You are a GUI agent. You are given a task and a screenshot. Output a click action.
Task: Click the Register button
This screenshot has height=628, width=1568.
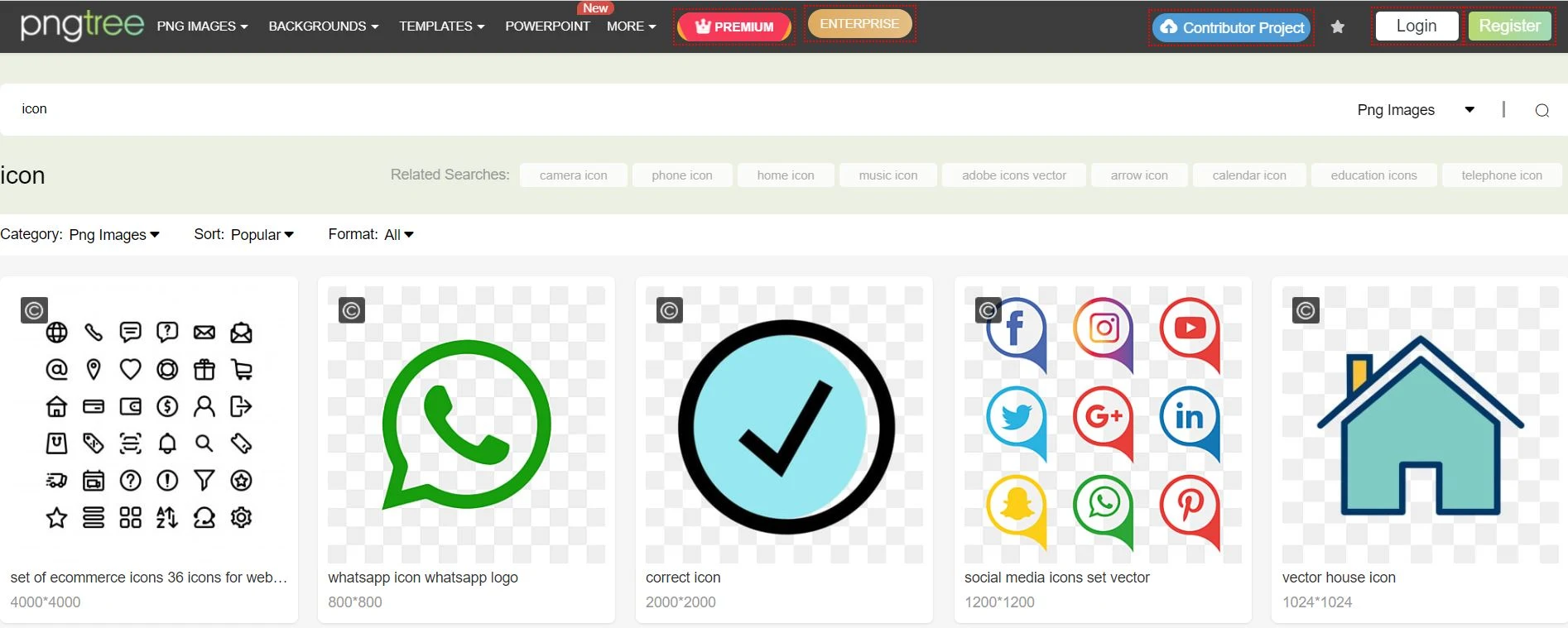pos(1510,26)
